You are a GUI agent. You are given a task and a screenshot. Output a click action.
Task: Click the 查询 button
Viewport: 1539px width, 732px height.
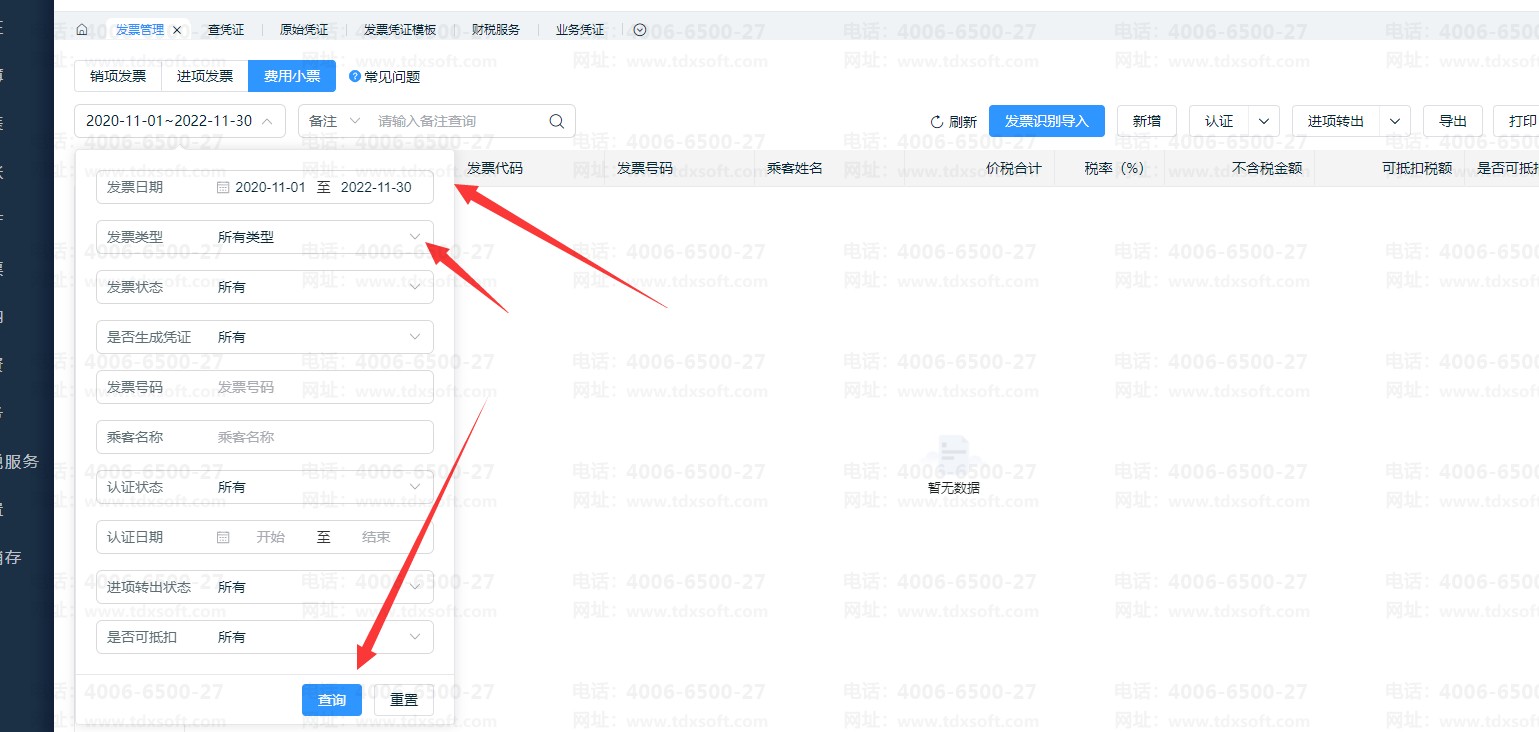click(332, 700)
